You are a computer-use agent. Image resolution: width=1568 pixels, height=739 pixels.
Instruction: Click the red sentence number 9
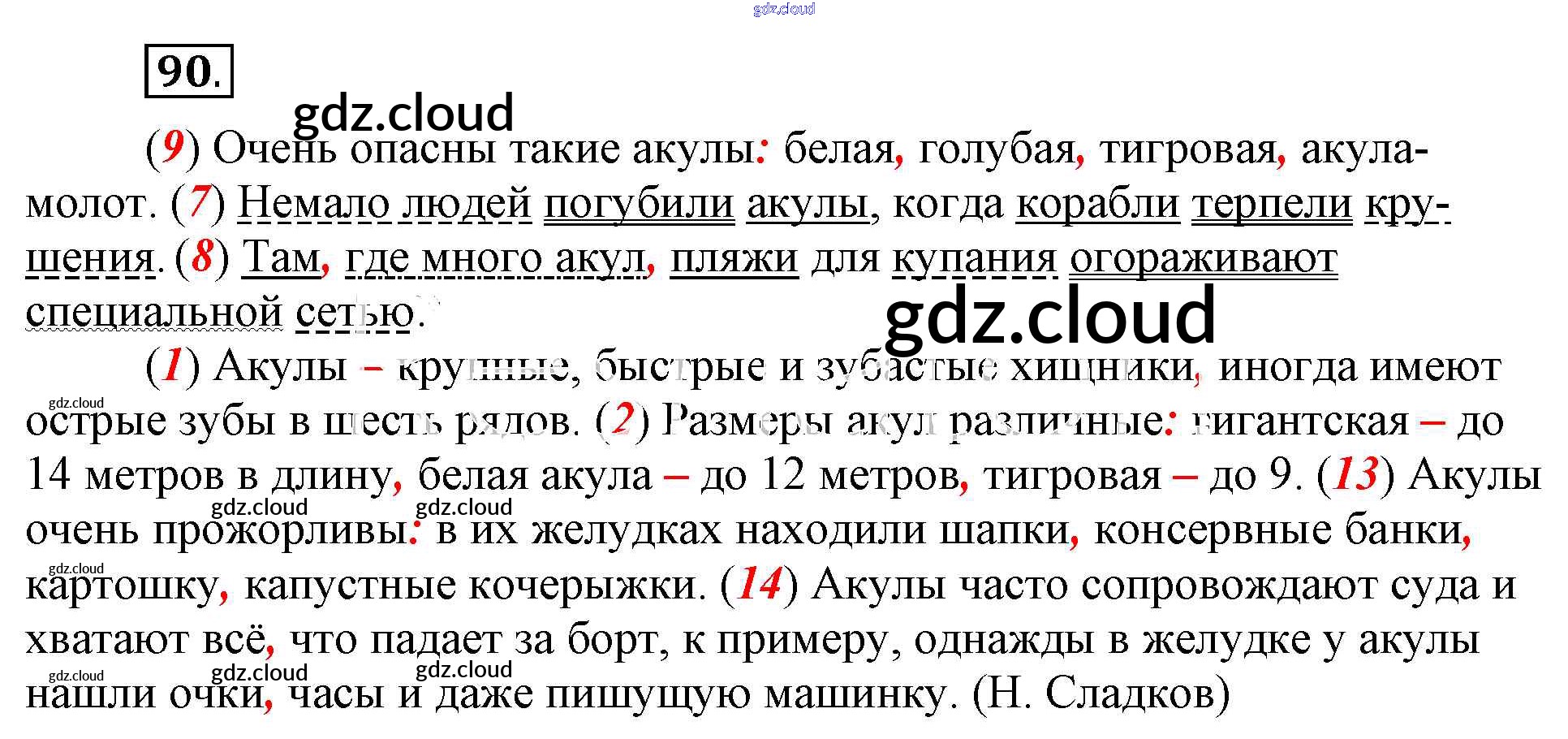point(172,148)
